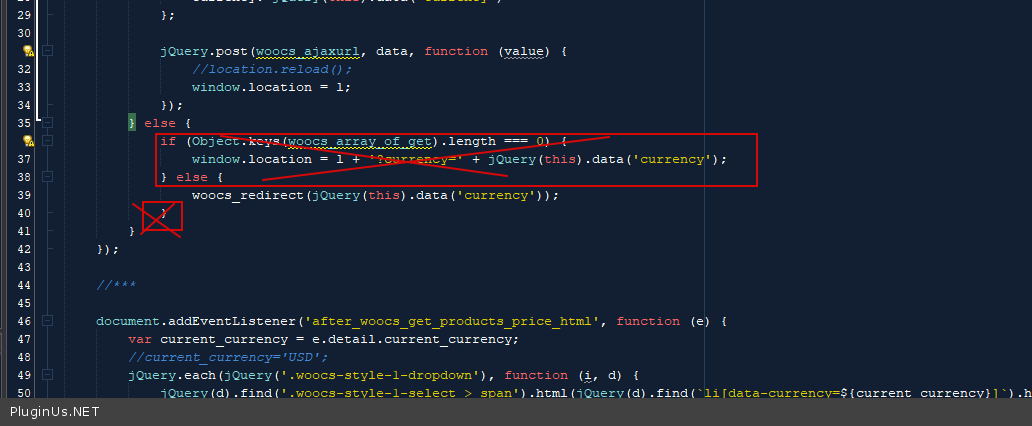The width and height of the screenshot is (1032, 426).
Task: Click the woocs_array_of_get identifier
Action: click(x=361, y=141)
